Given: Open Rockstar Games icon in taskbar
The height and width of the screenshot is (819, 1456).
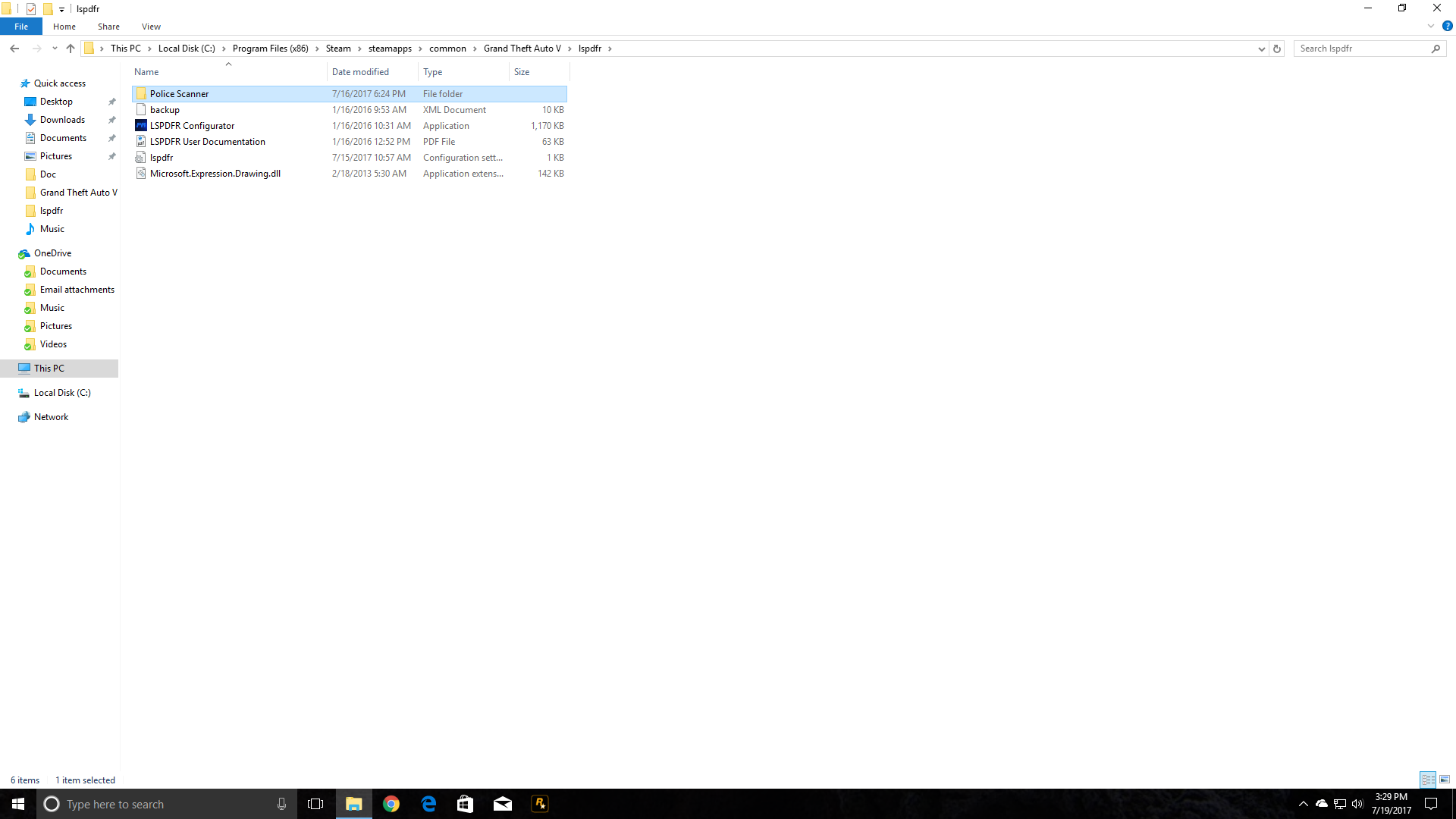Looking at the screenshot, I should [x=540, y=804].
